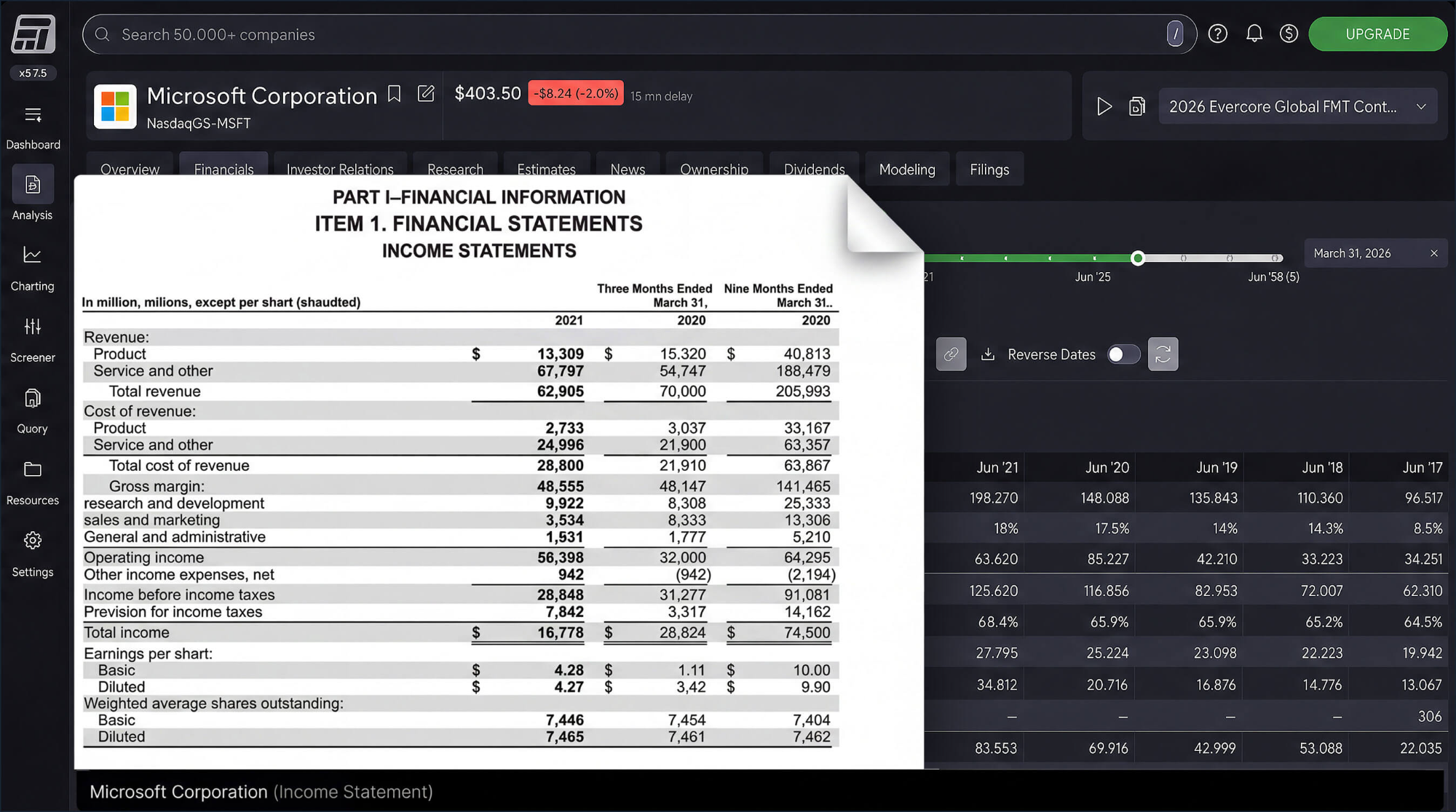Bookmark Microsoft Corporation with the flag icon
The image size is (1456, 812).
click(x=394, y=94)
